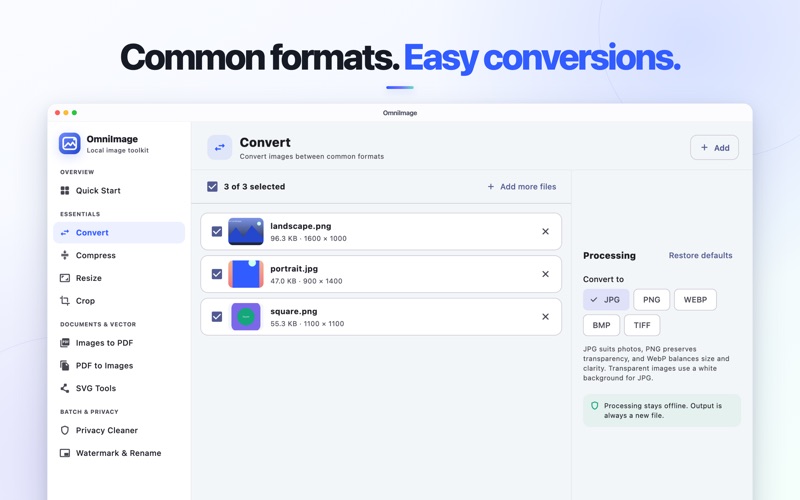Image resolution: width=800 pixels, height=500 pixels.
Task: Click the yellow window minimize button
Action: pos(66,113)
